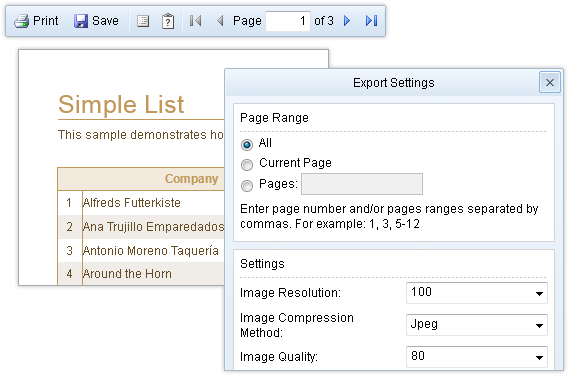Click the Save floppy disk icon
Viewport: 569px width, 376px height.
click(81, 21)
